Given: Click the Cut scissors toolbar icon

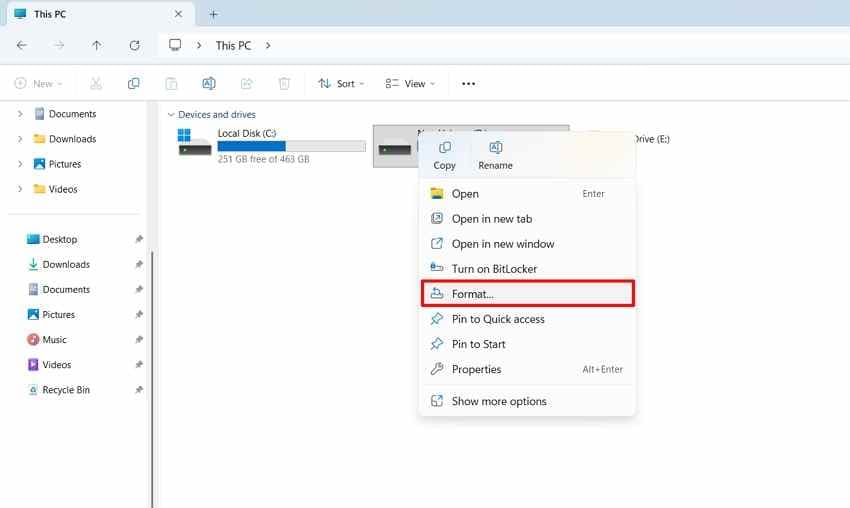Looking at the screenshot, I should click(96, 83).
